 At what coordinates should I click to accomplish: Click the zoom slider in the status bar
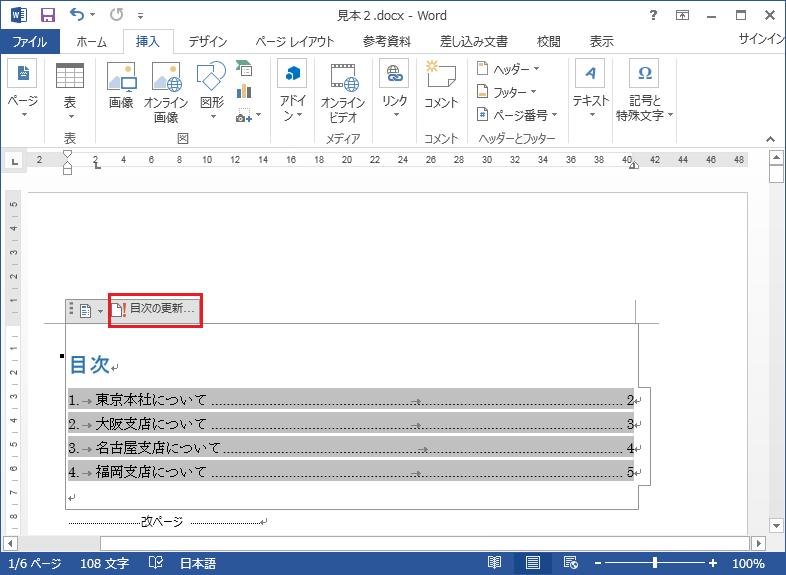pos(655,563)
